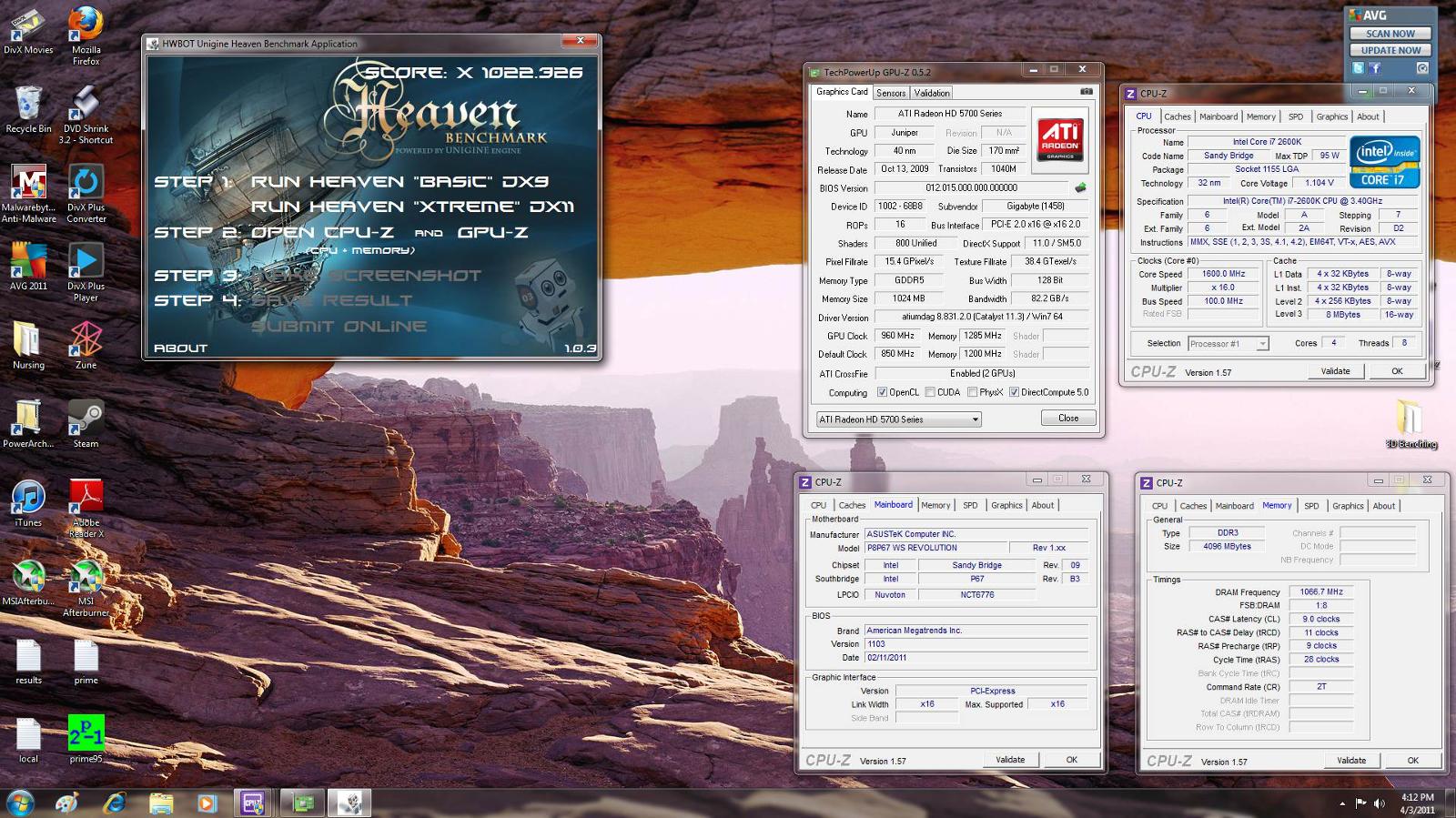This screenshot has width=1456, height=818.
Task: Switch to the Validation tab in GPU-Z
Action: [932, 93]
